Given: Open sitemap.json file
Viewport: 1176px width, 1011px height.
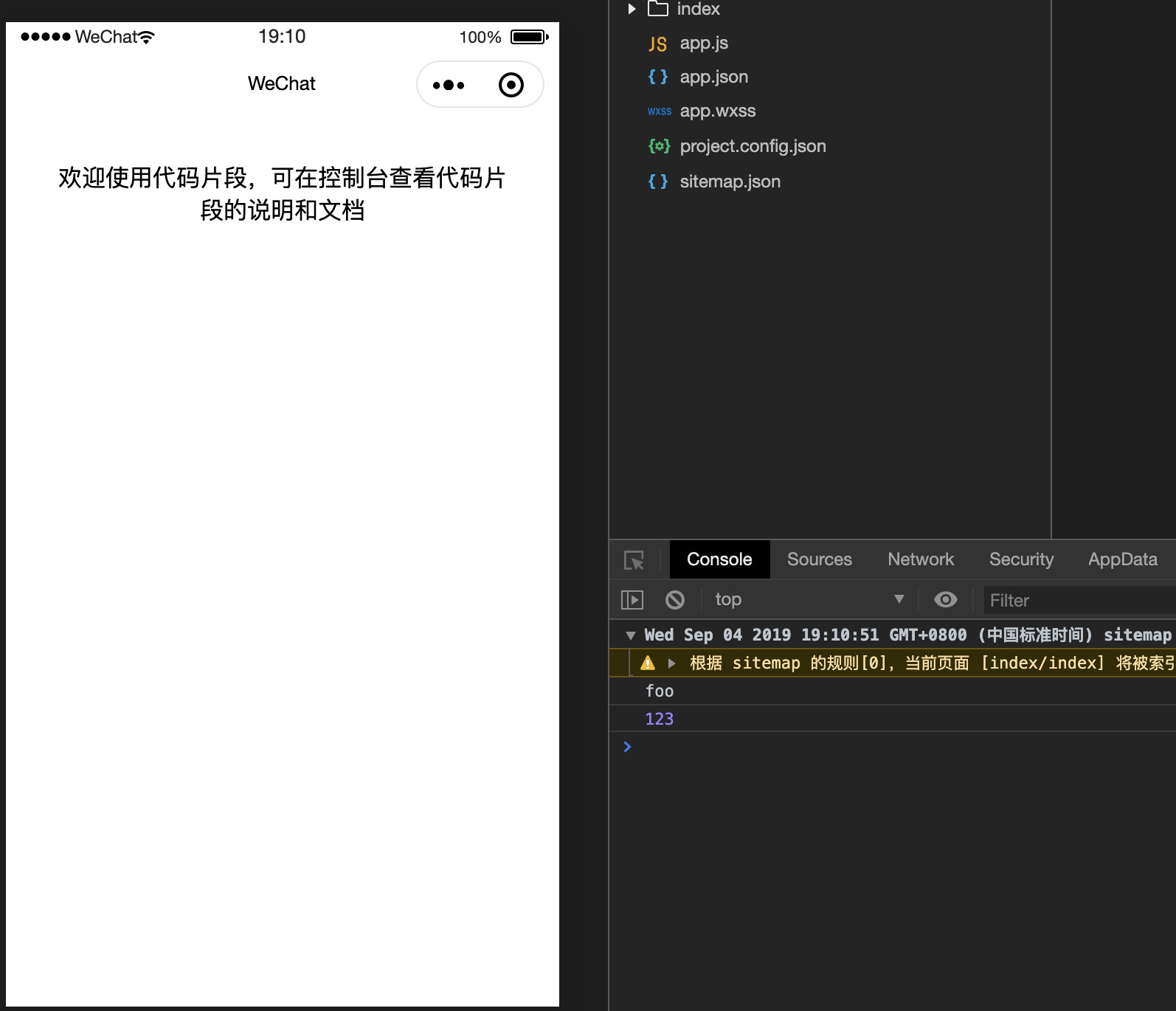Looking at the screenshot, I should [730, 182].
